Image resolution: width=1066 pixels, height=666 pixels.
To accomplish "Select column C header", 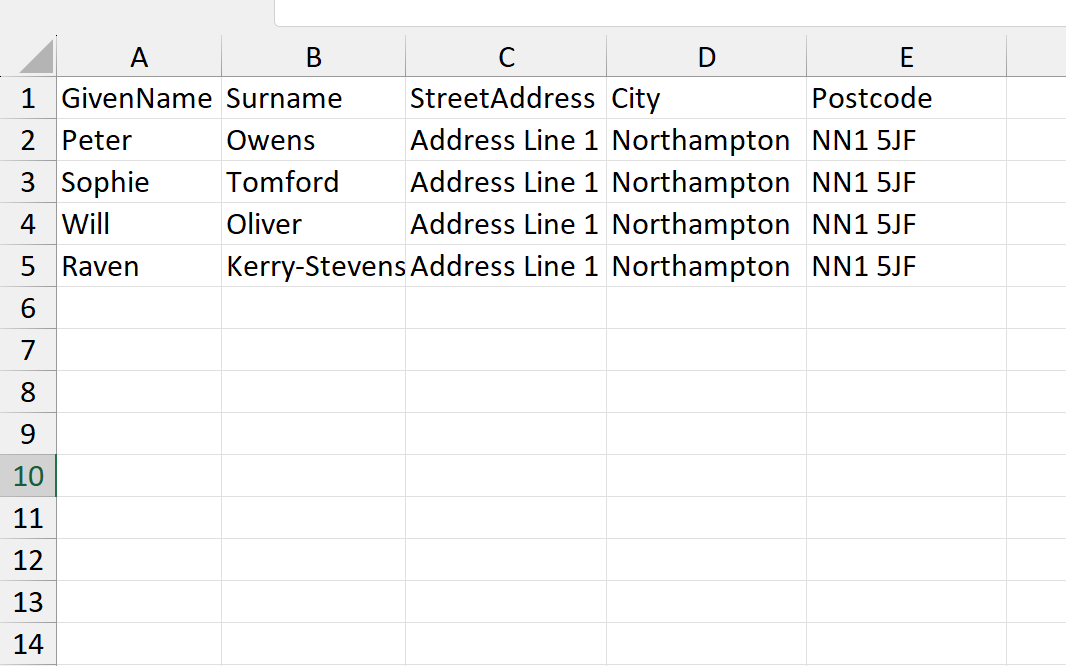I will pos(506,58).
